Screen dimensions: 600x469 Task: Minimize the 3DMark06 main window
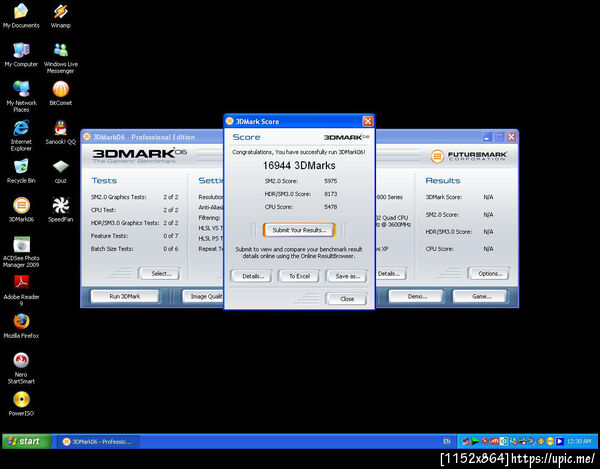pos(487,137)
